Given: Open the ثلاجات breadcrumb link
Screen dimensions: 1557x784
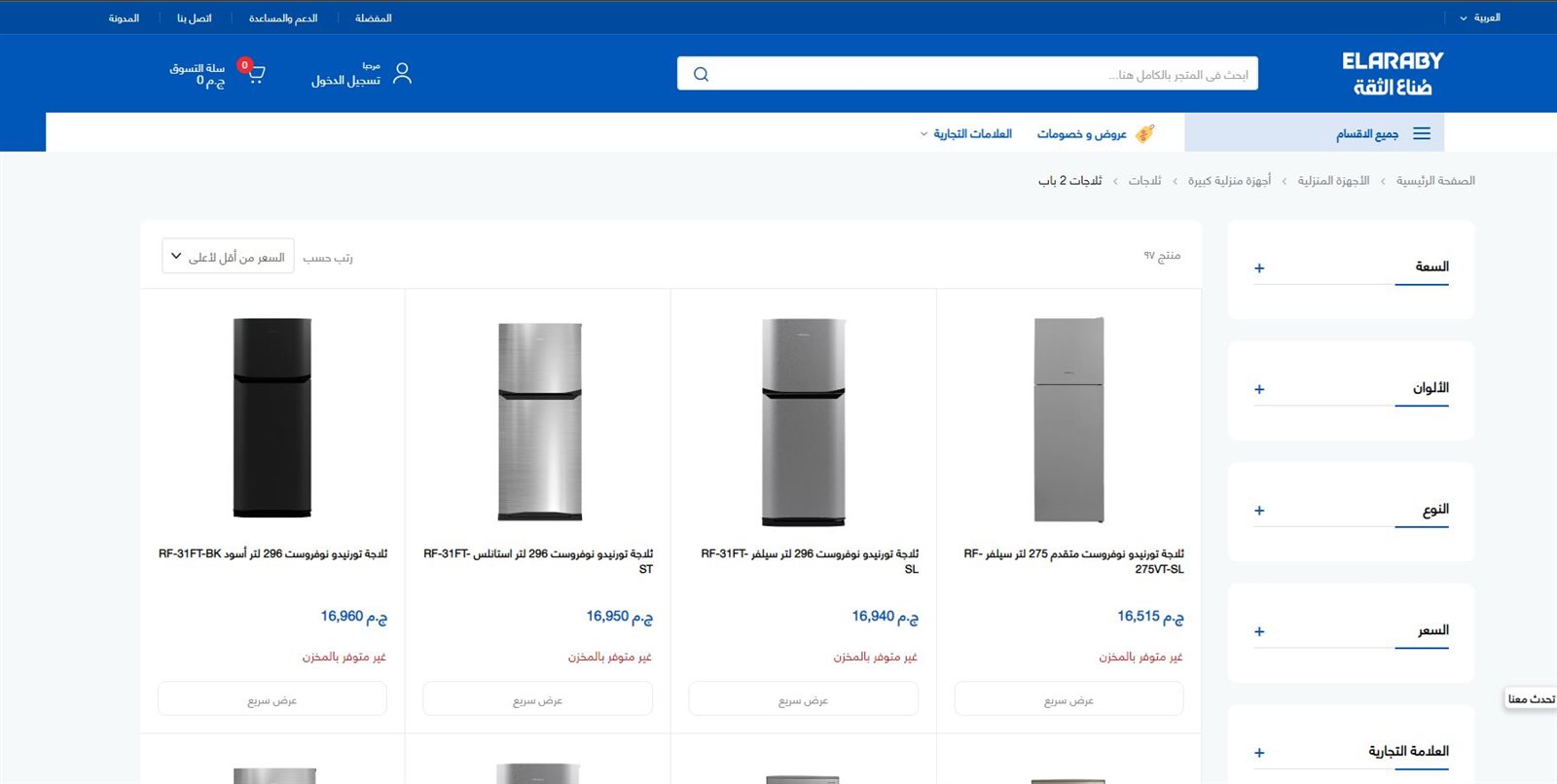Looking at the screenshot, I should [1144, 181].
